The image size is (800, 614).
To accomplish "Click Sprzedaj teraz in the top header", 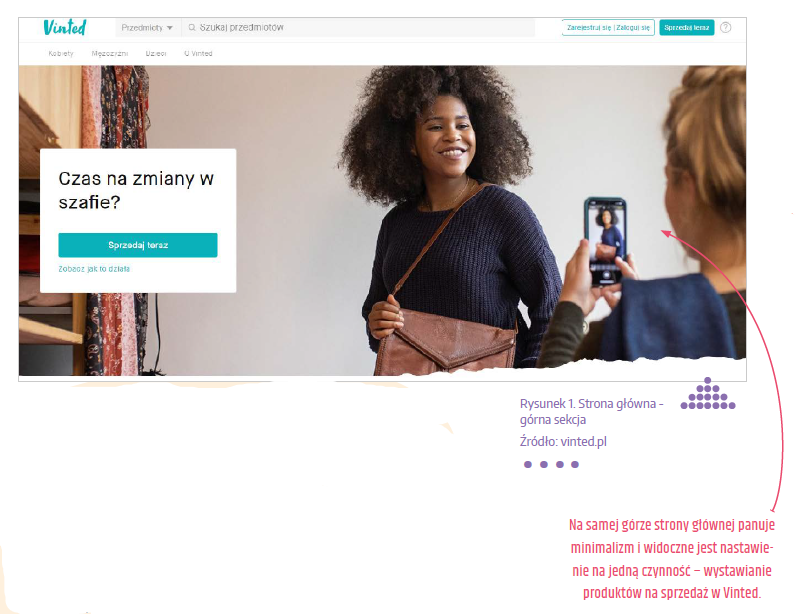I will pyautogui.click(x=687, y=28).
